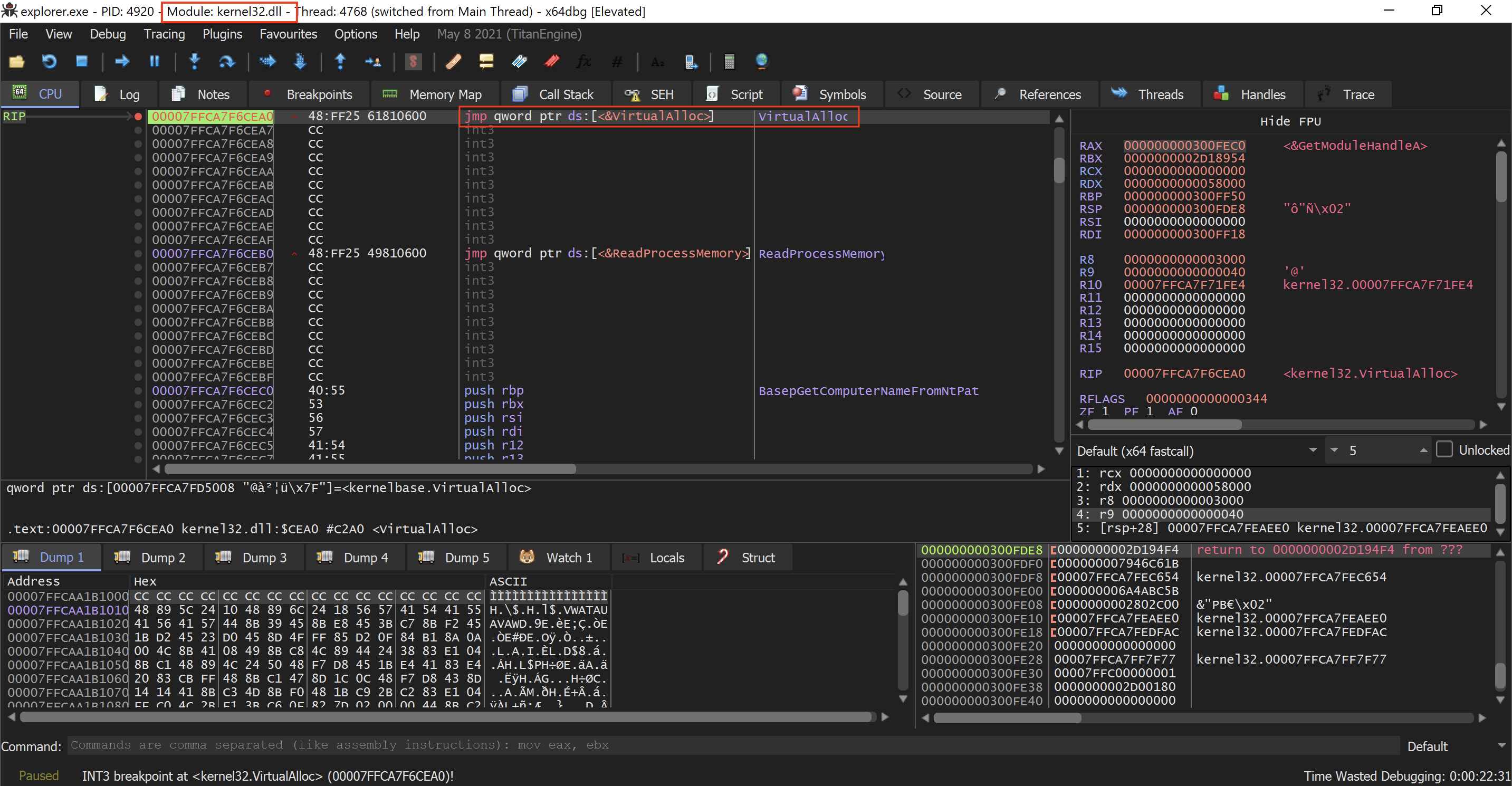Toggle breakpoint bullet at 00007FFCA7F6CEC0
Image resolution: width=1512 pixels, height=786 pixels.
click(138, 390)
